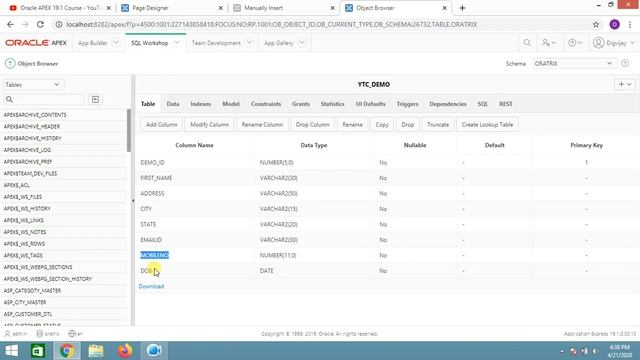Expand the SQL Workshop dropdown arrow
Screen dimensions: 640x360
(177, 42)
